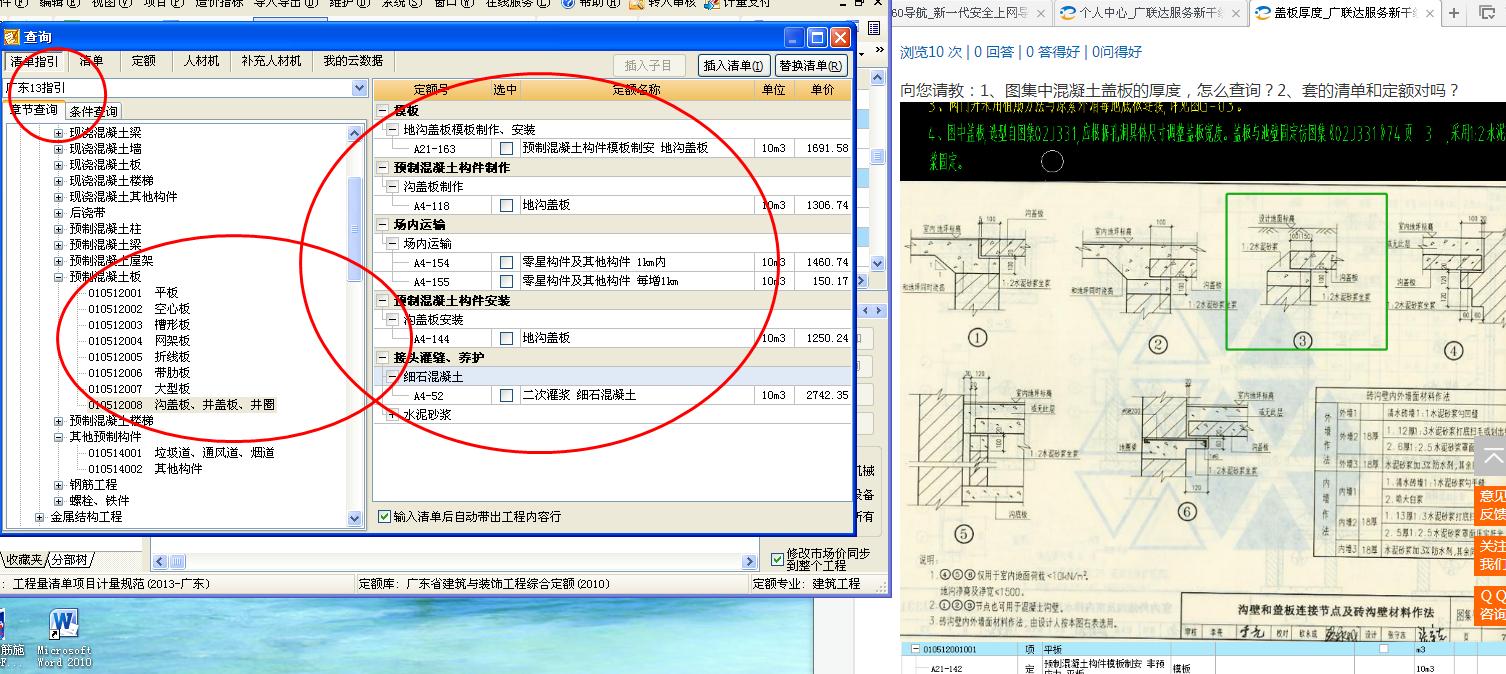Click the tree panel scroll-down arrow
This screenshot has height=674, width=1506.
pos(355,518)
